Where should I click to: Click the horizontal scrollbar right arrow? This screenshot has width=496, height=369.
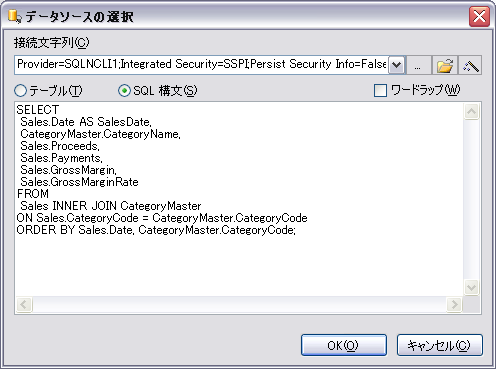[454, 304]
